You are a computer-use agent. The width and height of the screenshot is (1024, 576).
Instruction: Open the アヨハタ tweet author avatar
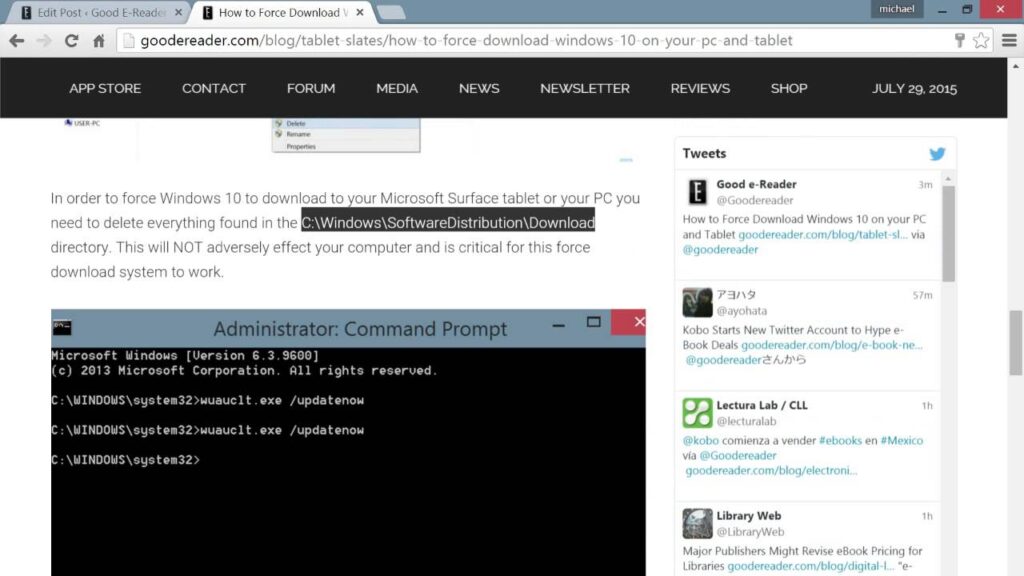click(696, 301)
